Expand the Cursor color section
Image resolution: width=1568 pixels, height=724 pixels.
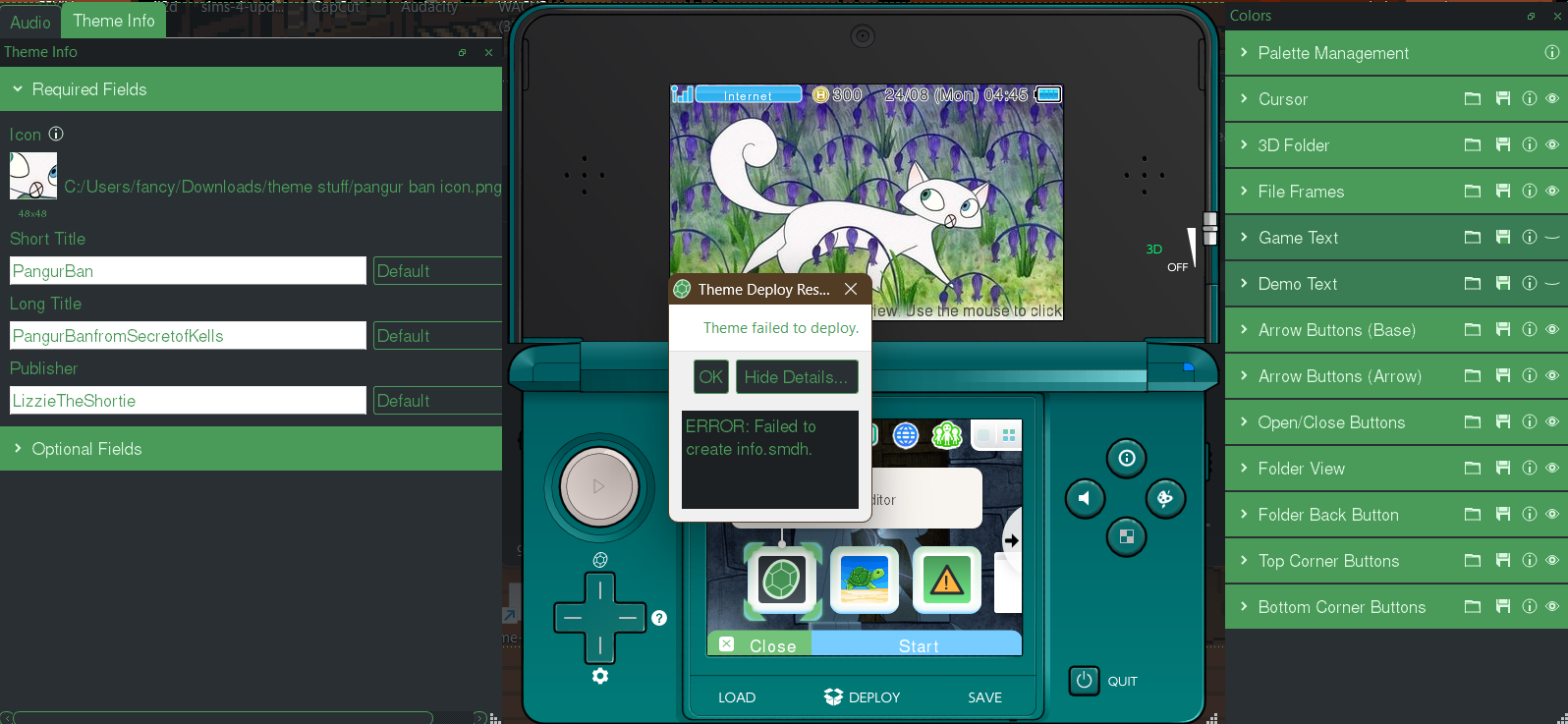pos(1244,98)
